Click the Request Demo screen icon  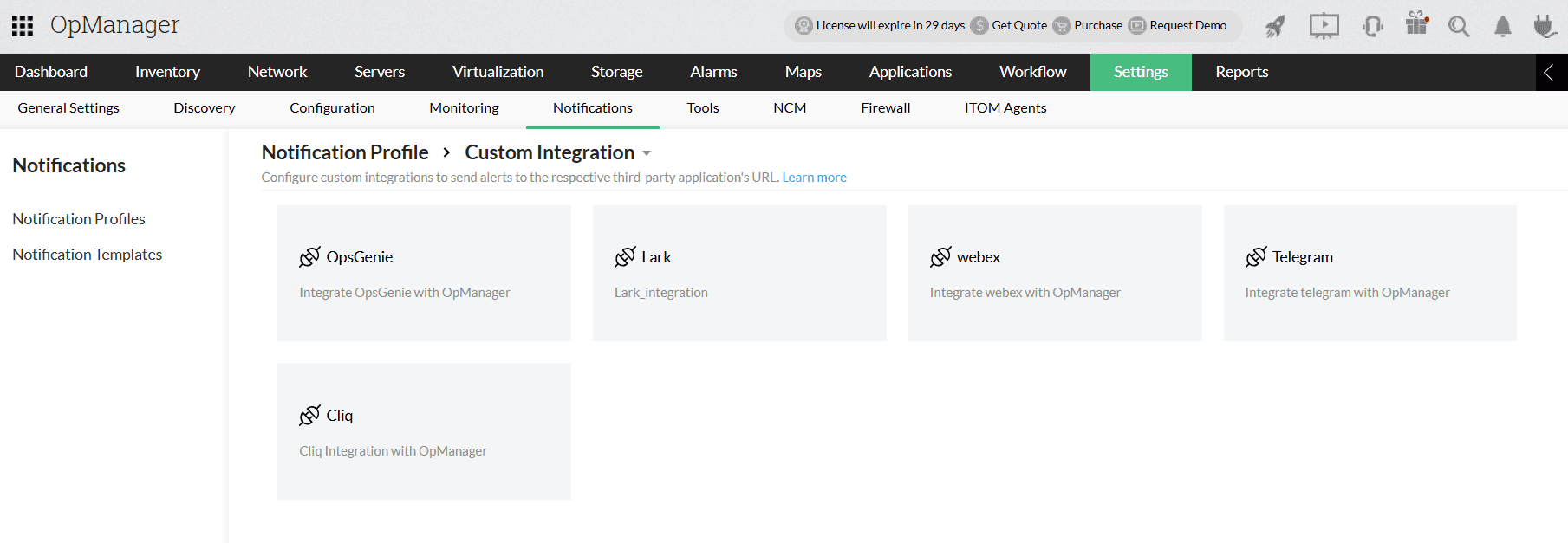point(1137,26)
